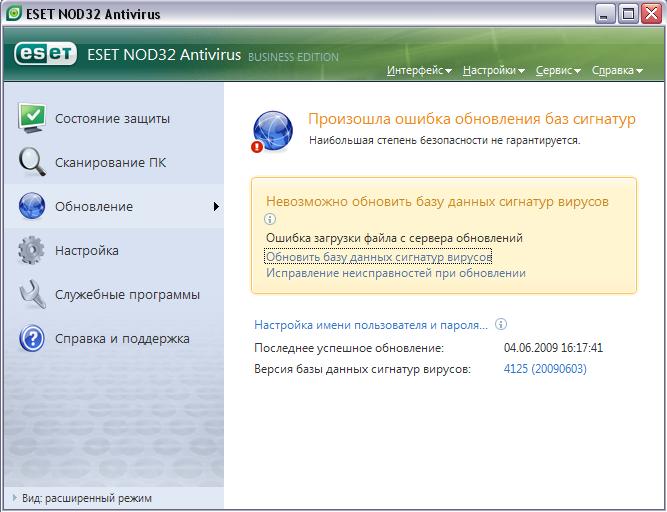Select Справка и поддержка in sidebar

point(114,338)
